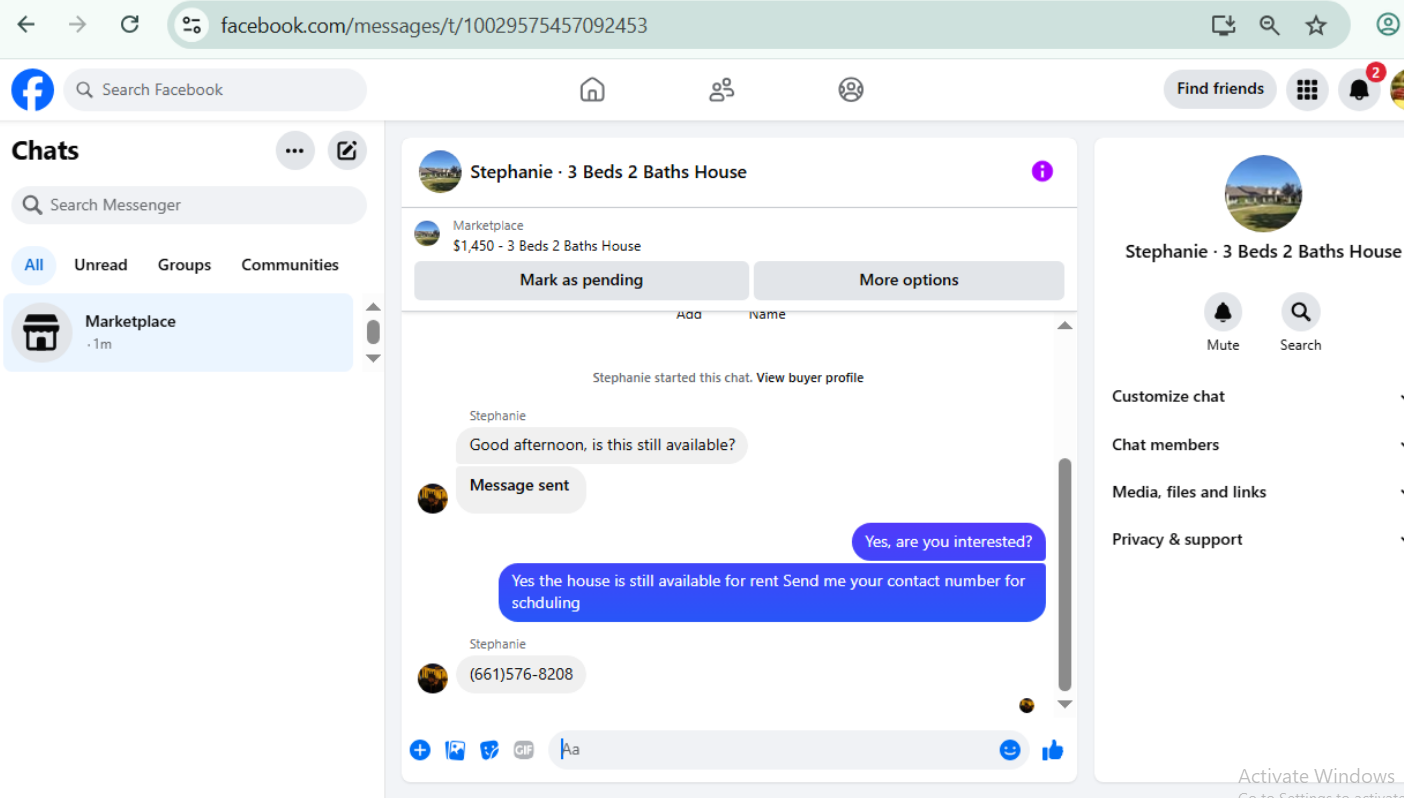The height and width of the screenshot is (798, 1404).
Task: Click the conversation scroll up arrow
Action: (x=1065, y=326)
